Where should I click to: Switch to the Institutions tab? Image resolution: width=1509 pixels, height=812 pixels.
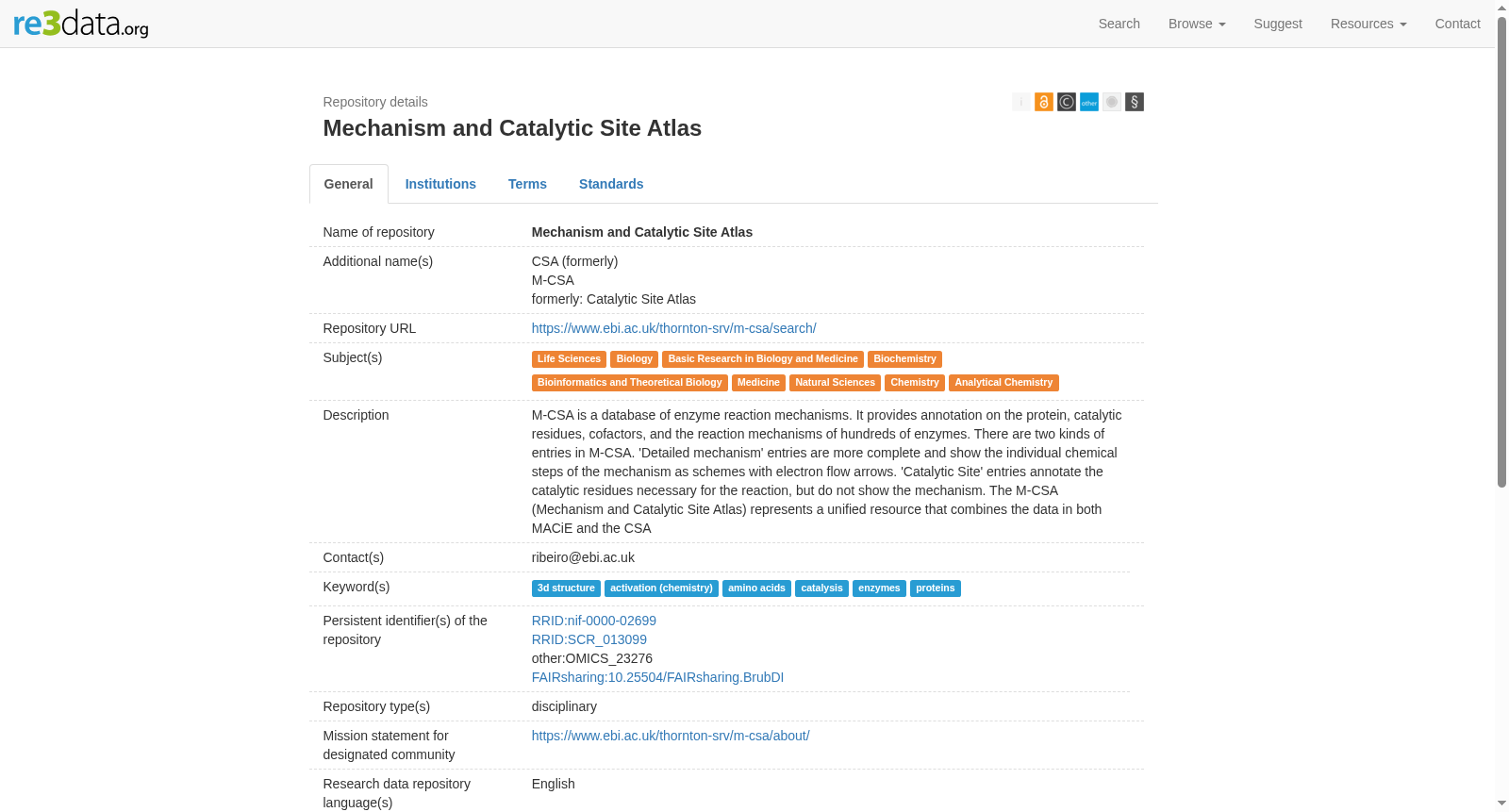(x=440, y=184)
